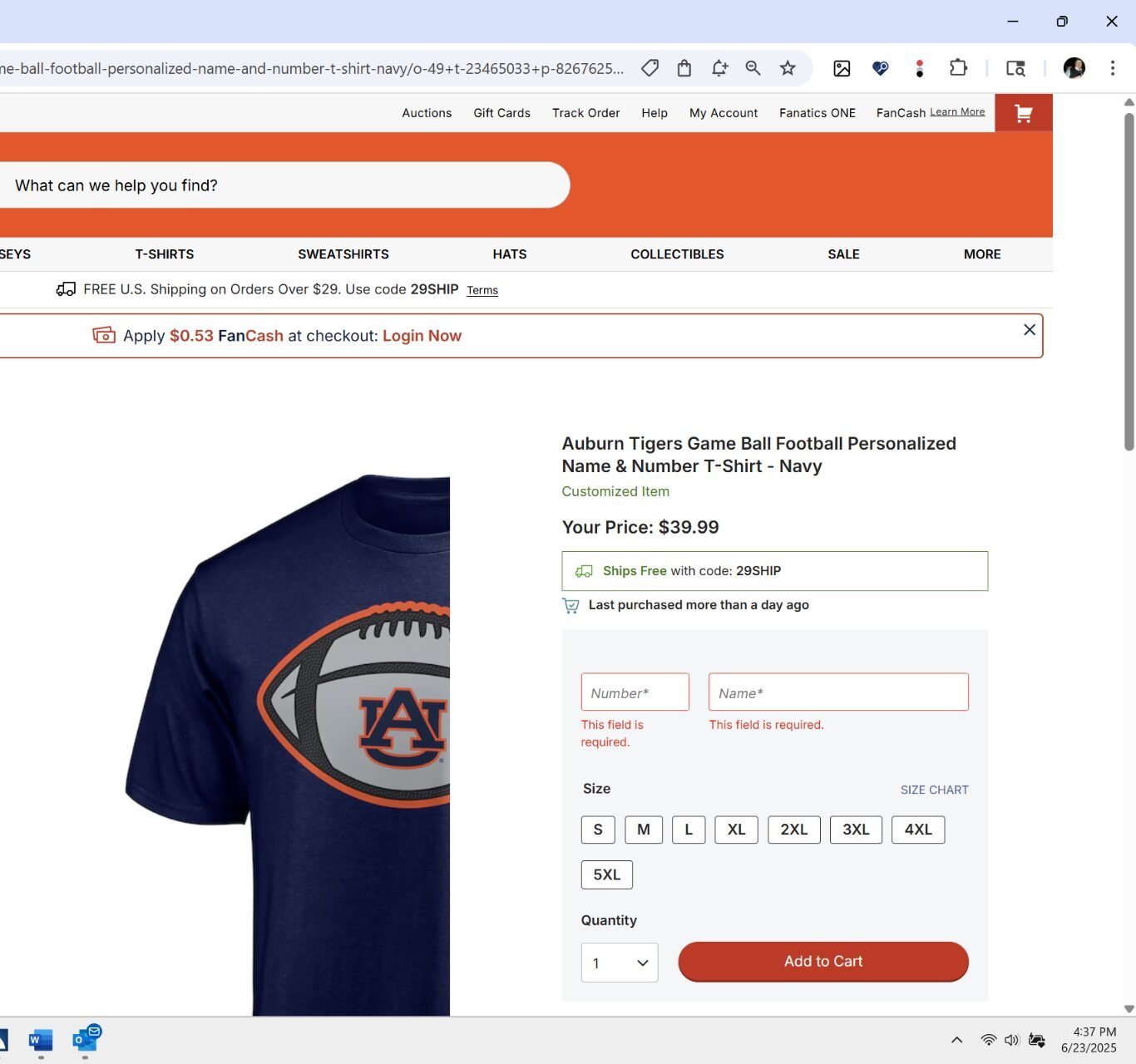Click the battery tray icon
The height and width of the screenshot is (1064, 1136).
[x=1037, y=1040]
